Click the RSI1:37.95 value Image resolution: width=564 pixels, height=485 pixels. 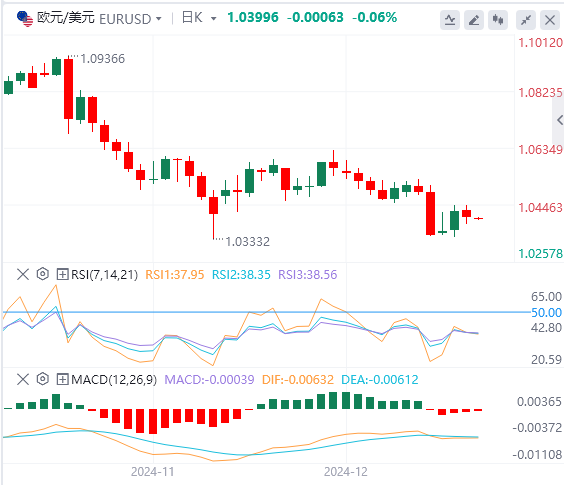[x=174, y=275]
